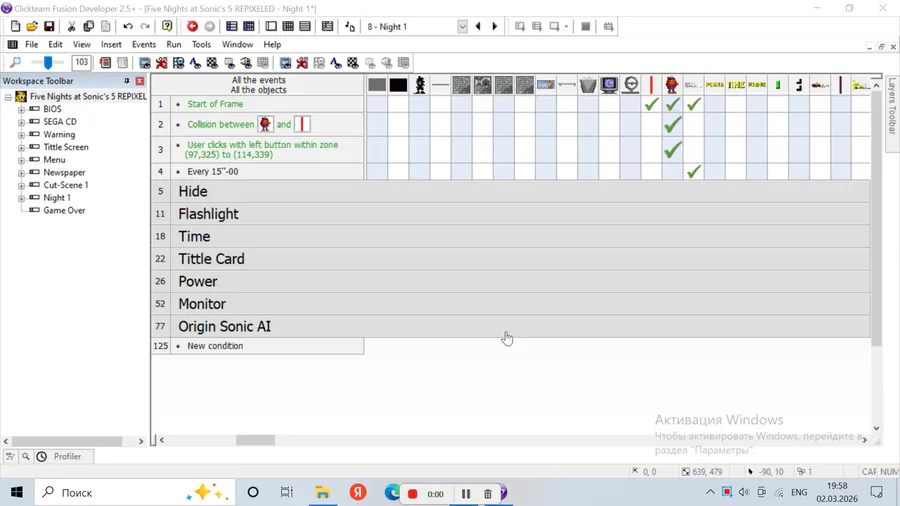Expand the Menu tree node
The height and width of the screenshot is (506, 900).
[21, 159]
